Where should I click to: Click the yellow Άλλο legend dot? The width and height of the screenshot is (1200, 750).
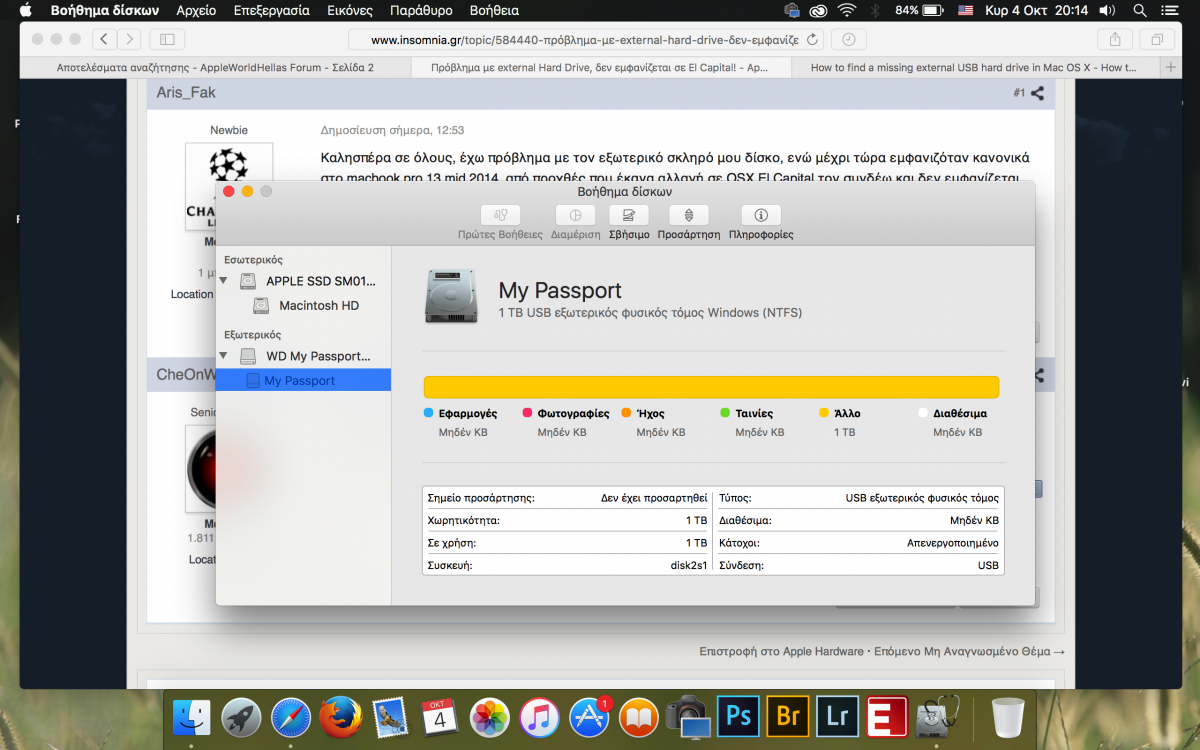point(824,412)
